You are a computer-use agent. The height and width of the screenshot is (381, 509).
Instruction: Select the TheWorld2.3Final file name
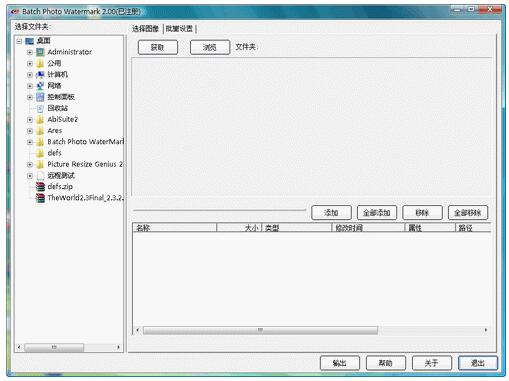[85, 198]
